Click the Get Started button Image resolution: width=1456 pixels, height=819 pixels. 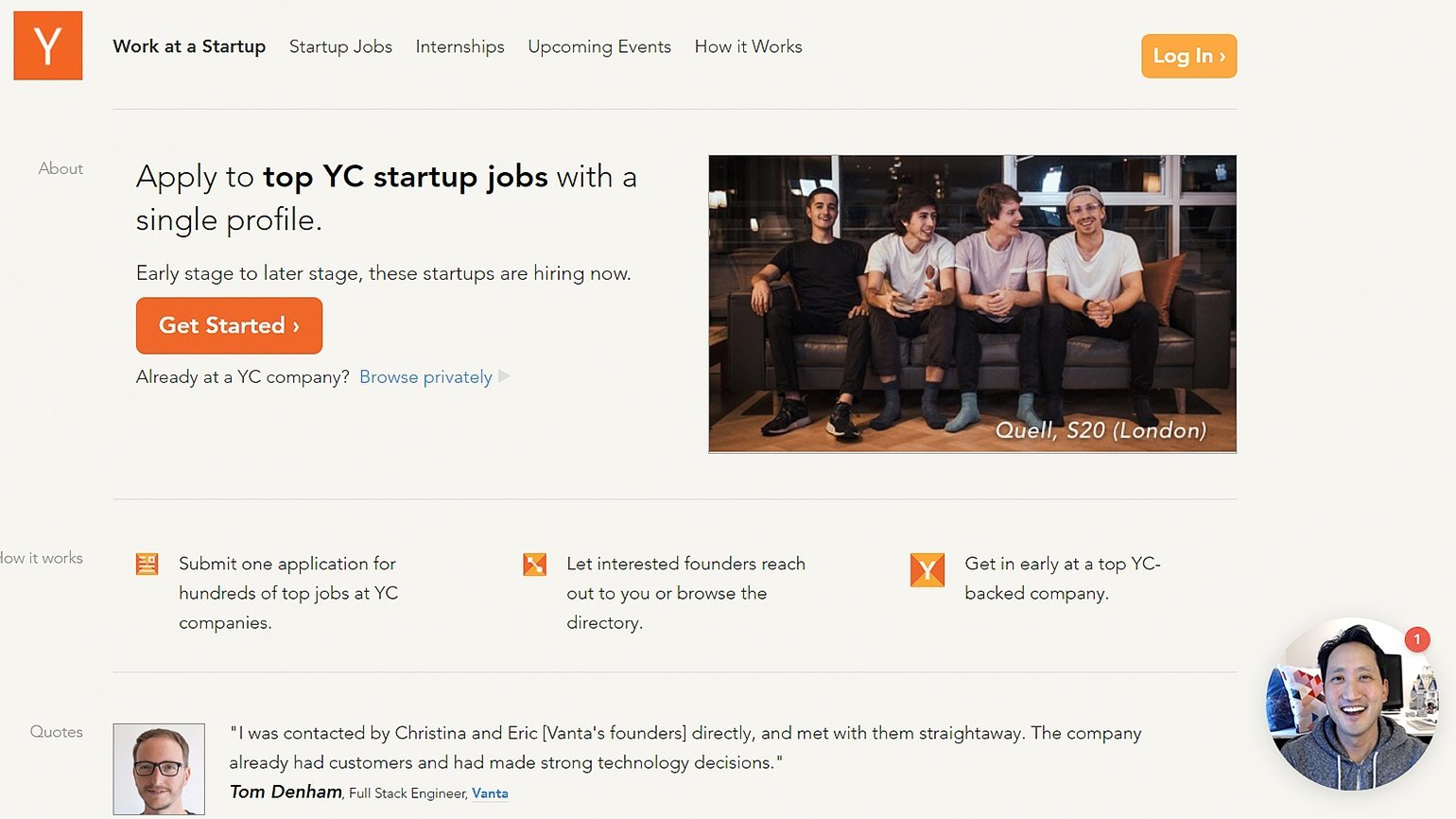229,325
